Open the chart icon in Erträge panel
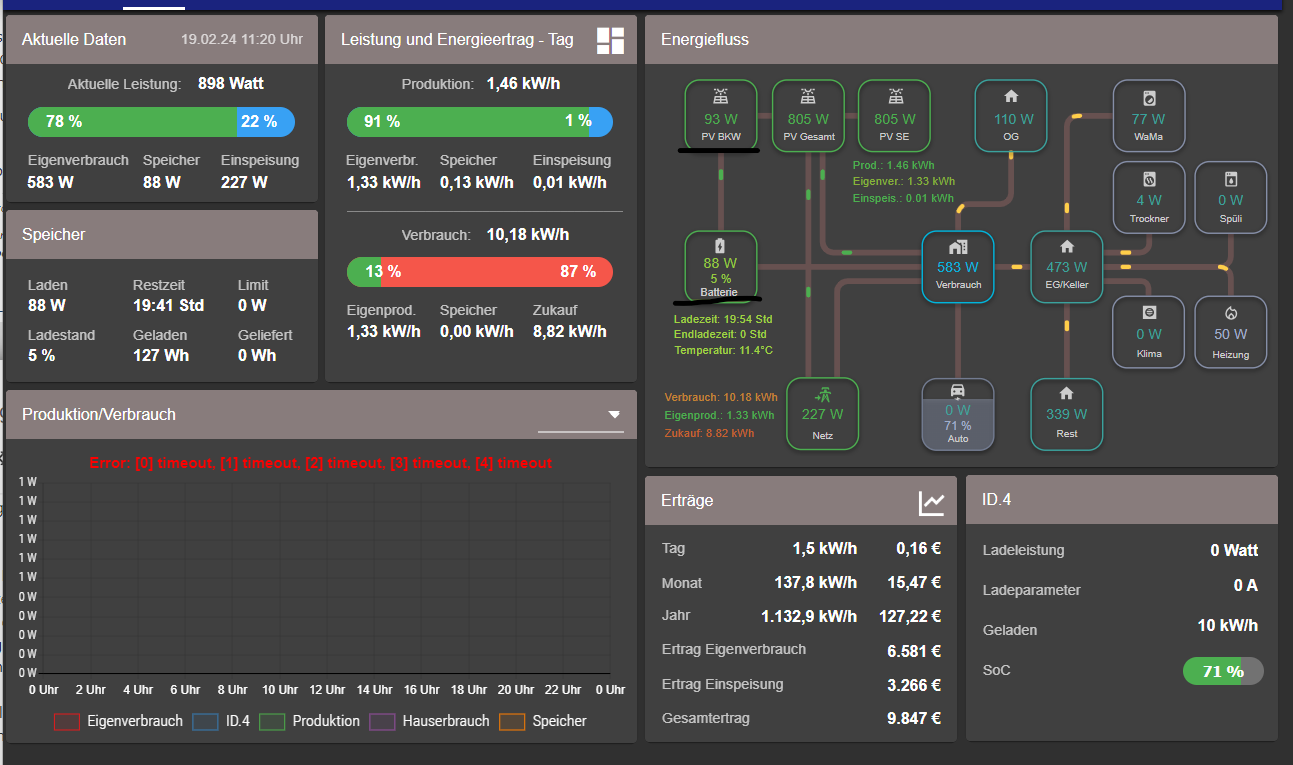The width and height of the screenshot is (1293, 765). tap(931, 502)
